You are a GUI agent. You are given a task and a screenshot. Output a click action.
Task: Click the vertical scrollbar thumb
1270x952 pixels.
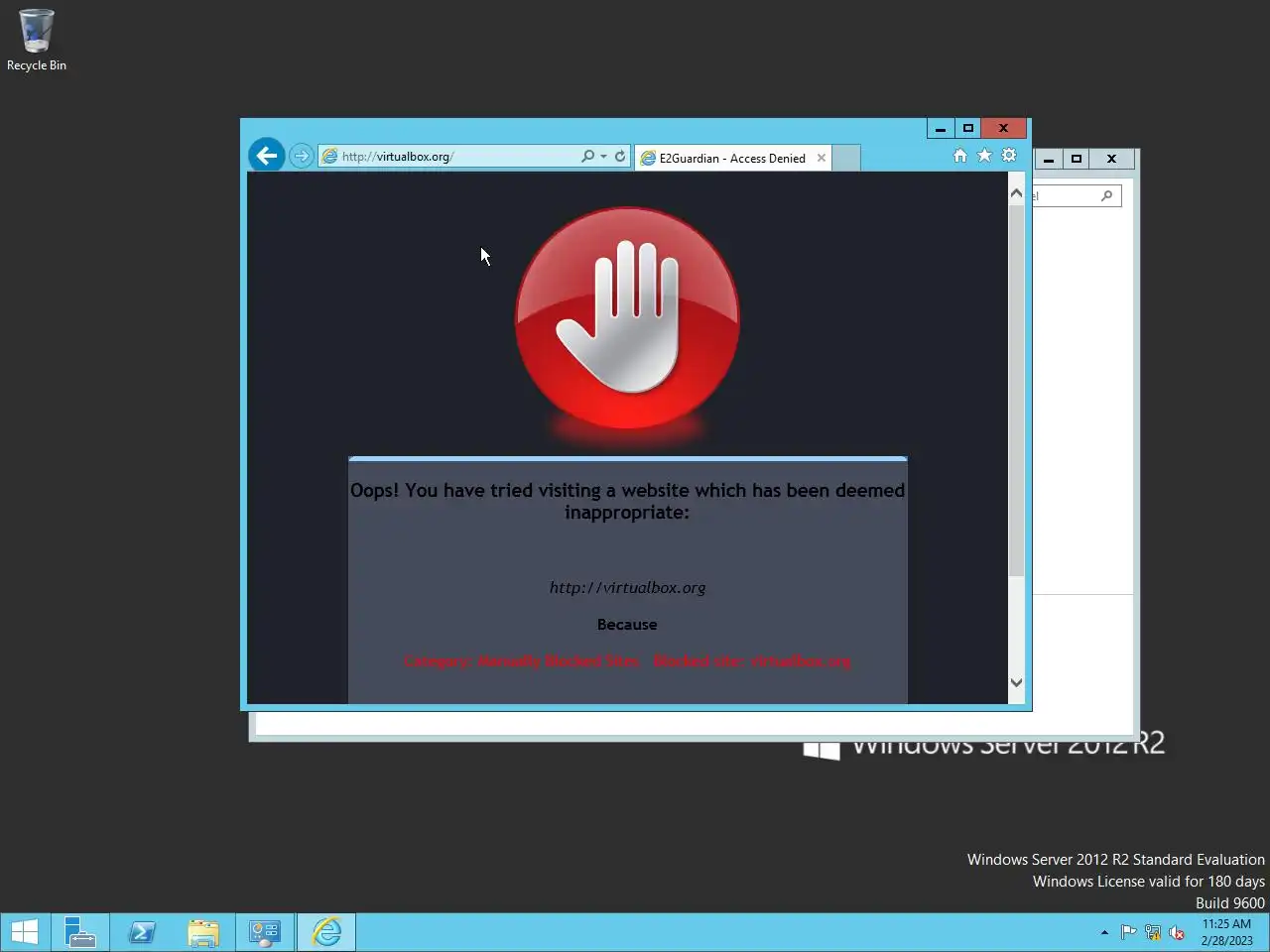click(1016, 391)
